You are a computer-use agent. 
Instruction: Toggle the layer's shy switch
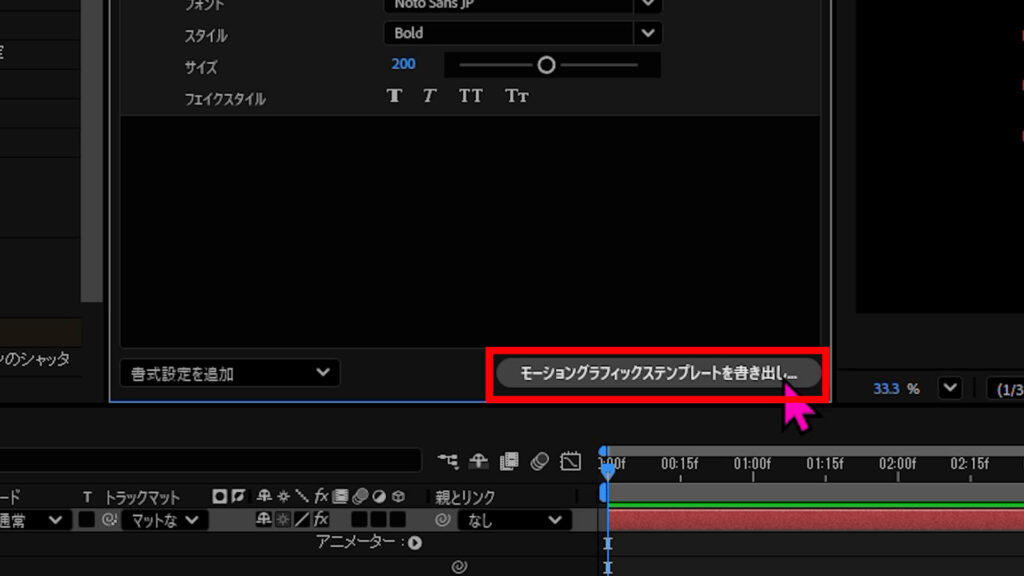coord(264,520)
